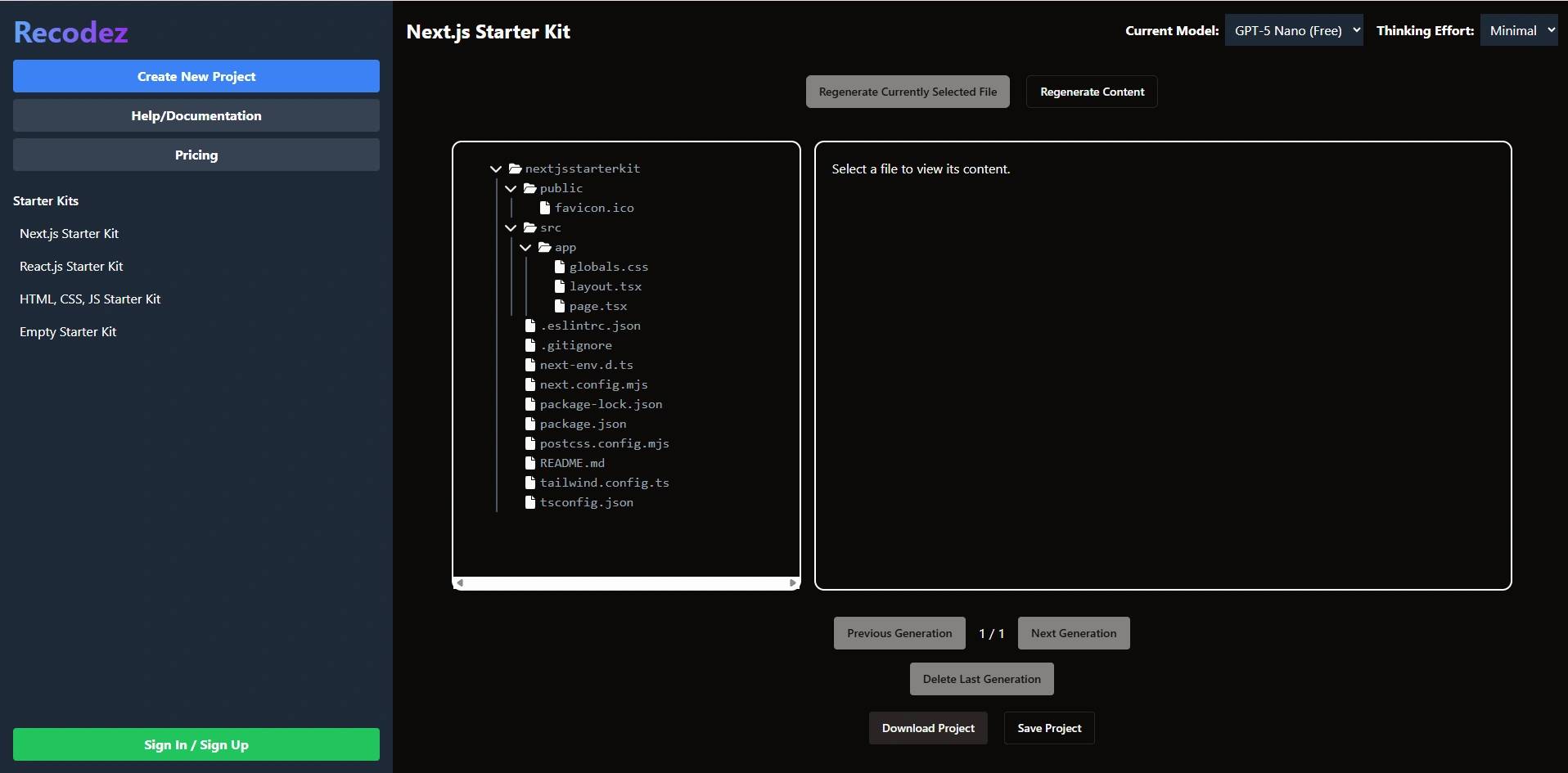Viewport: 1568px width, 773px height.
Task: Click the tailwind.config.ts file icon
Action: coord(530,483)
